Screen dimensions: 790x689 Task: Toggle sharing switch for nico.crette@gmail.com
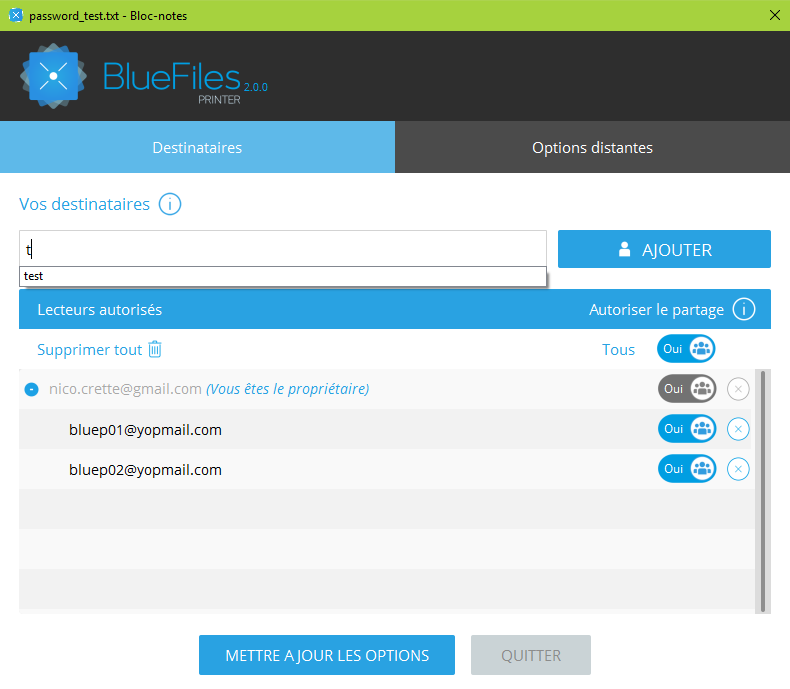(687, 389)
